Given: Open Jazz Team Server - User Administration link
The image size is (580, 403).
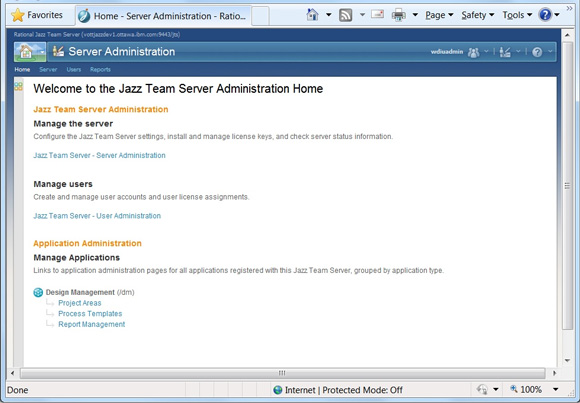Looking at the screenshot, I should click(x=97, y=216).
